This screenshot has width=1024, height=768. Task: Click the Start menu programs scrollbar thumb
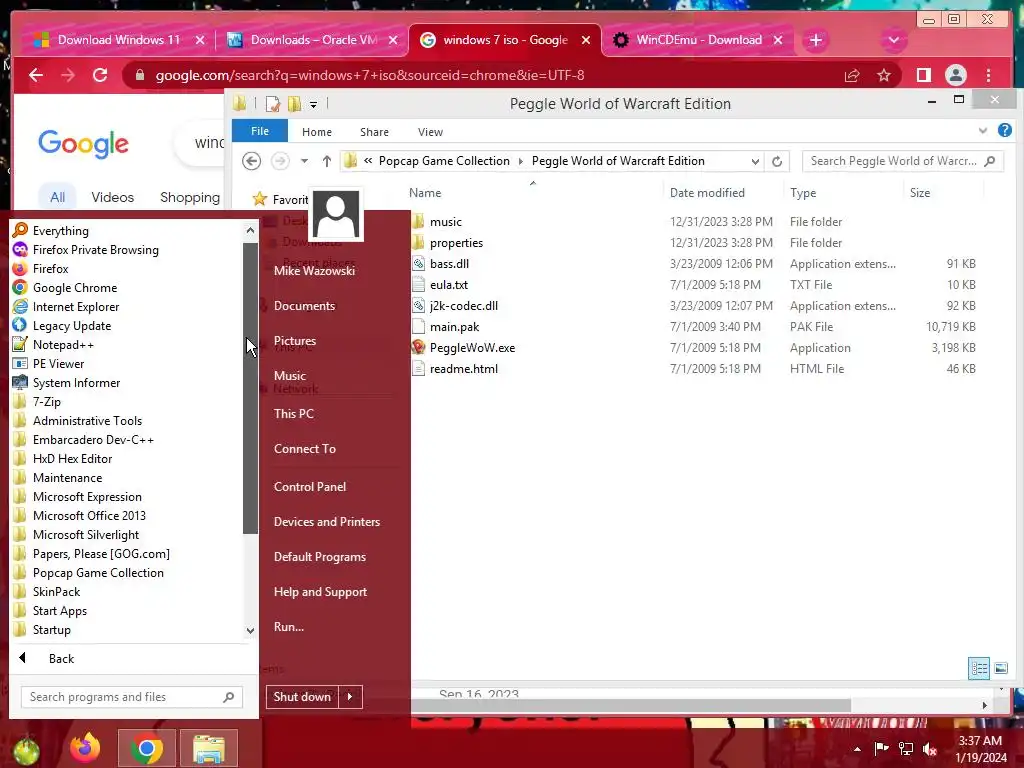click(250, 388)
